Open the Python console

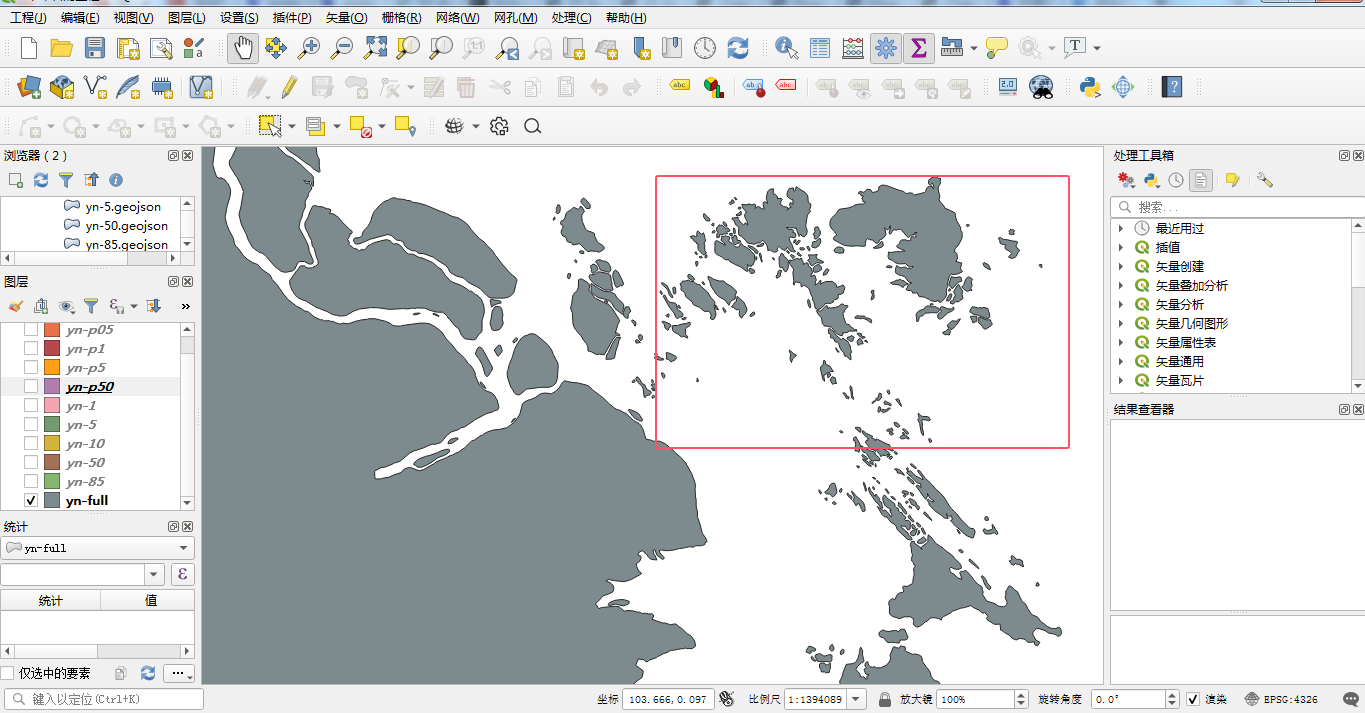1090,87
